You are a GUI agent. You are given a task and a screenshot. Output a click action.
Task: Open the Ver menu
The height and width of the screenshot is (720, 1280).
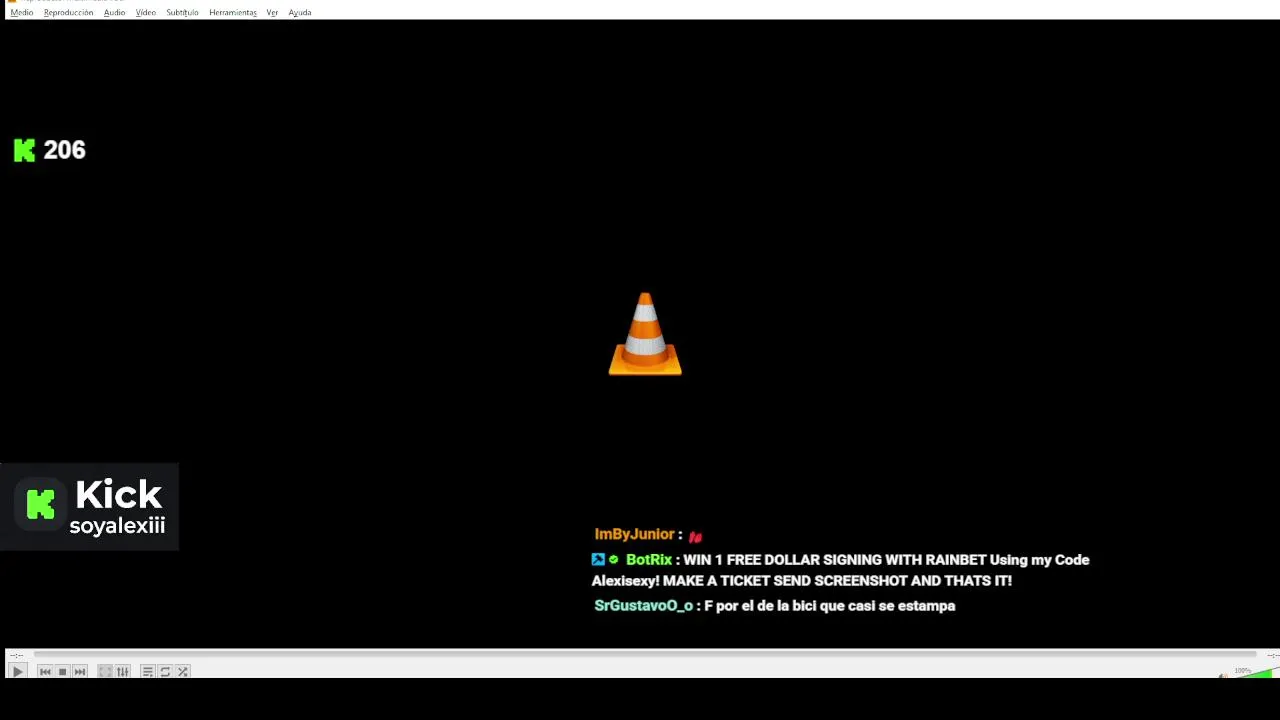(x=272, y=13)
